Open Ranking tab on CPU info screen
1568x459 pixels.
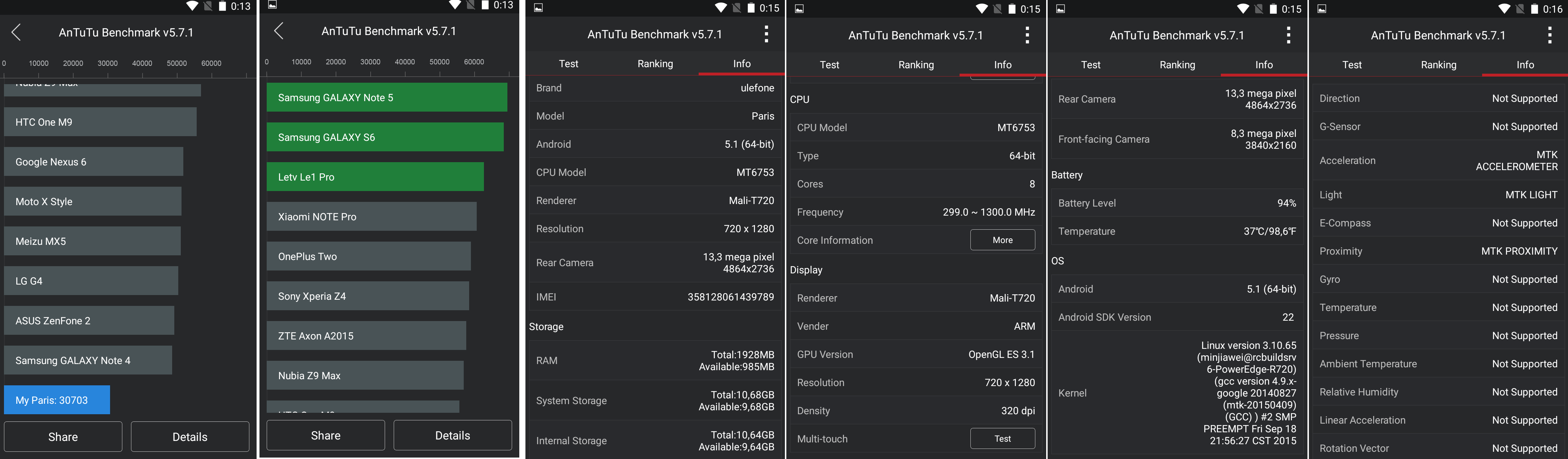click(916, 65)
